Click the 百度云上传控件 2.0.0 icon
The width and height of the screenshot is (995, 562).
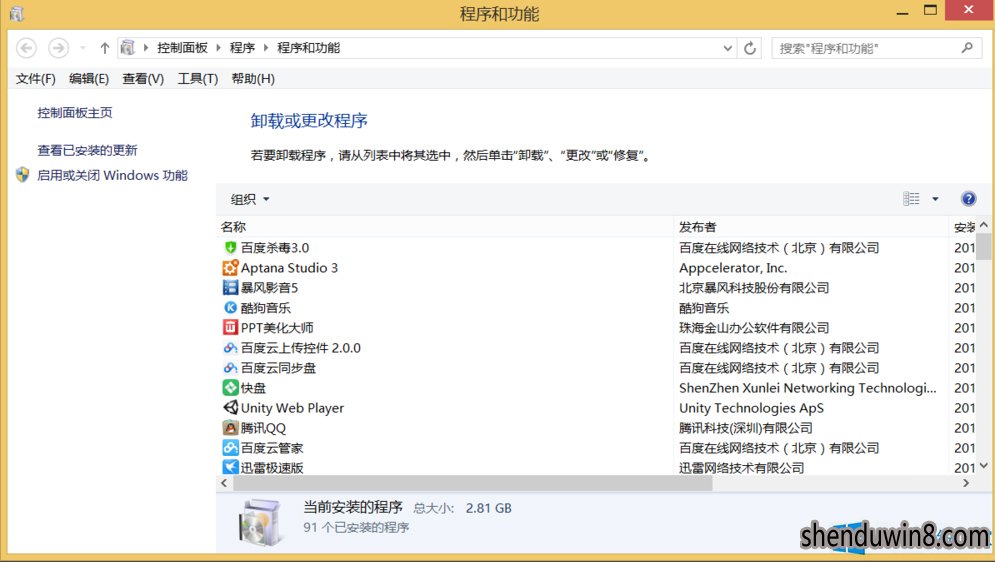tap(230, 348)
